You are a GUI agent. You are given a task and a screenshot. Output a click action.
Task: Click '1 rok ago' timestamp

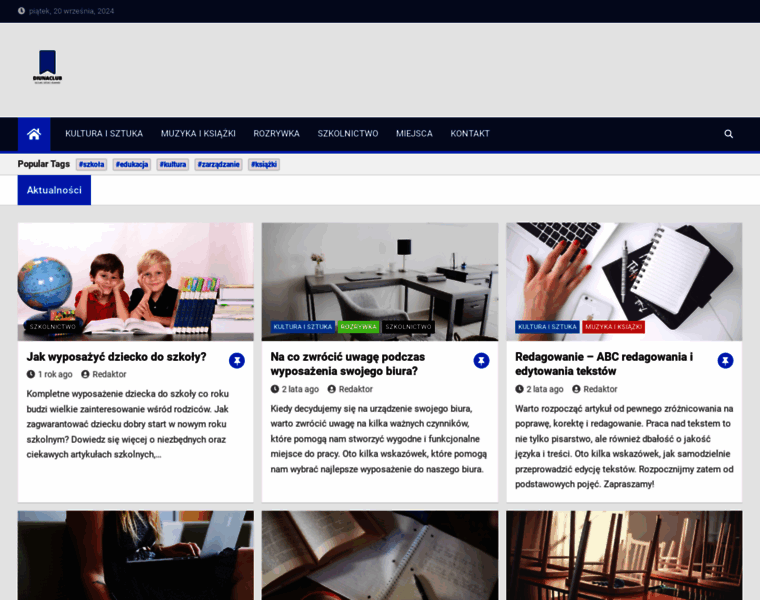pos(55,374)
